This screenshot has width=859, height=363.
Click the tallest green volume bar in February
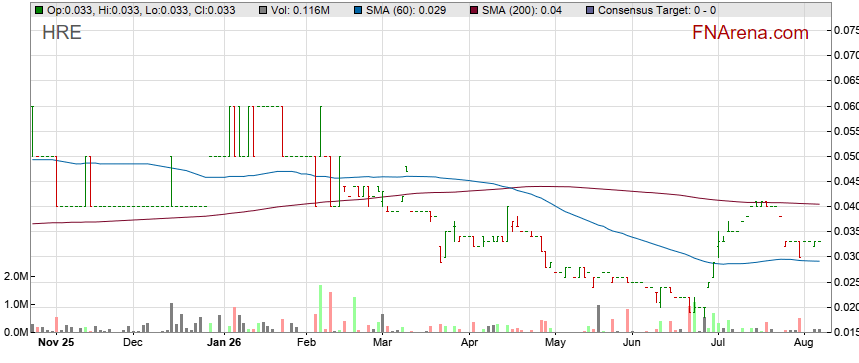click(x=320, y=308)
